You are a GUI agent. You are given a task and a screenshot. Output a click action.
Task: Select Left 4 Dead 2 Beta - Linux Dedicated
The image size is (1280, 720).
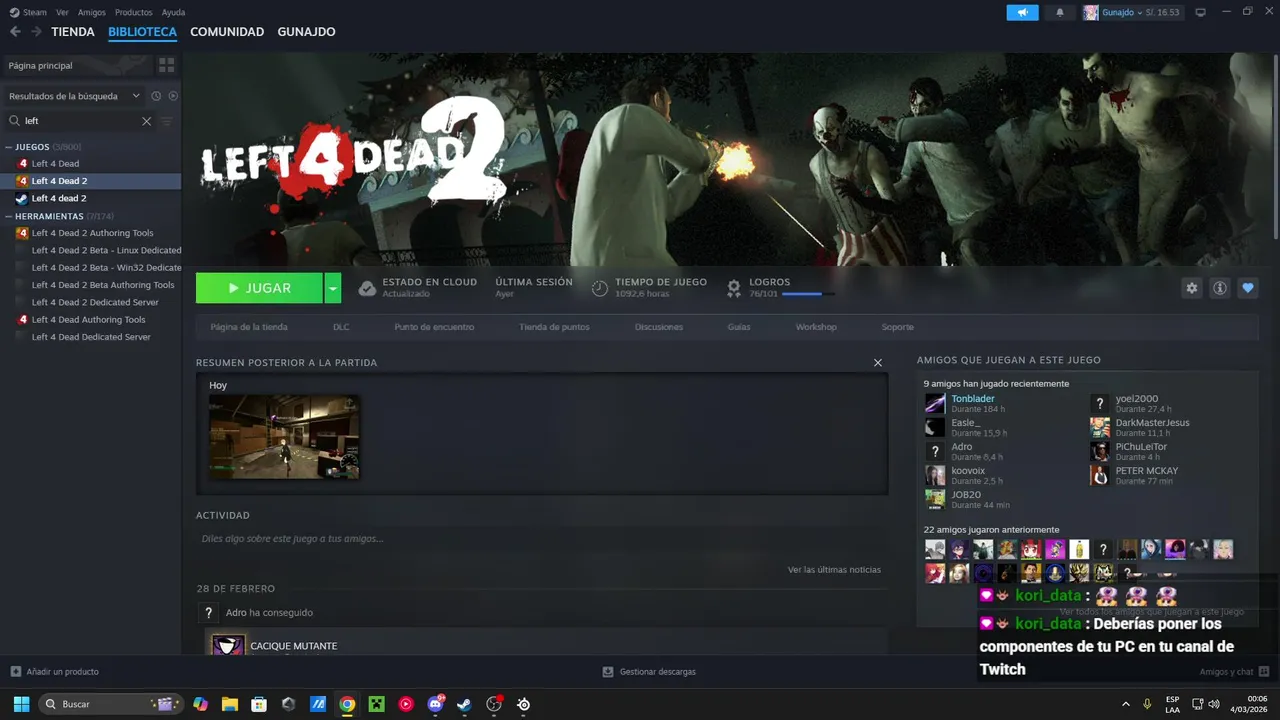pyautogui.click(x=91, y=250)
